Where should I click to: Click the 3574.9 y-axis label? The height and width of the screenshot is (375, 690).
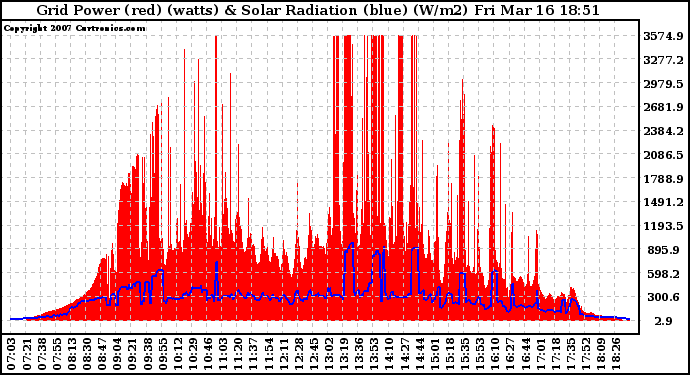point(663,36)
